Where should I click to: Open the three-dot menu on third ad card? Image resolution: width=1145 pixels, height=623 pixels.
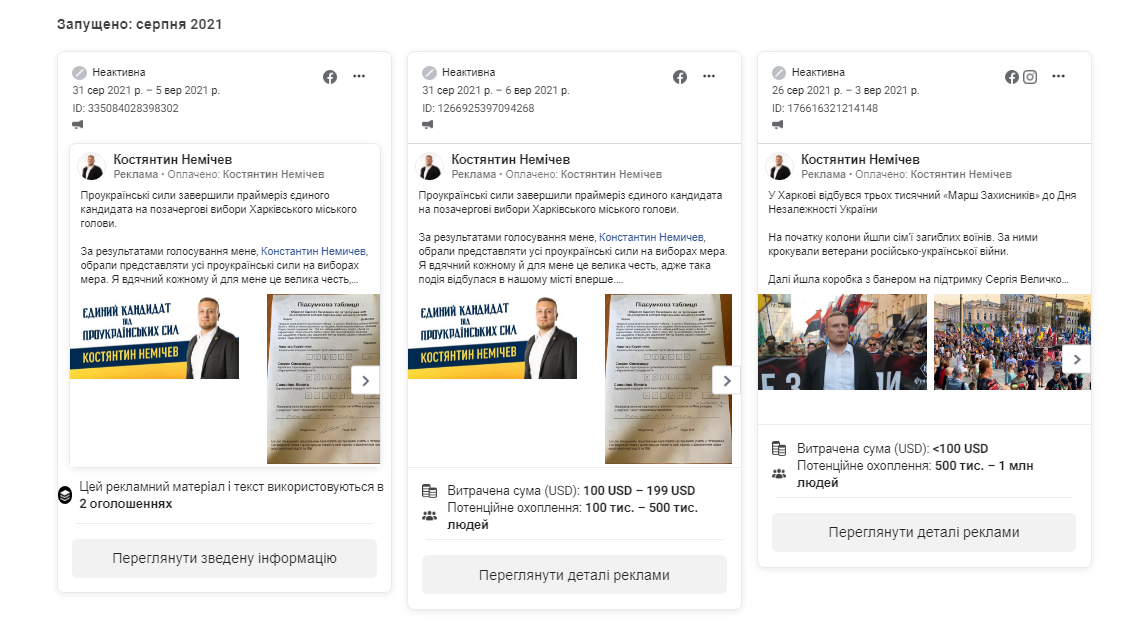[x=1058, y=76]
